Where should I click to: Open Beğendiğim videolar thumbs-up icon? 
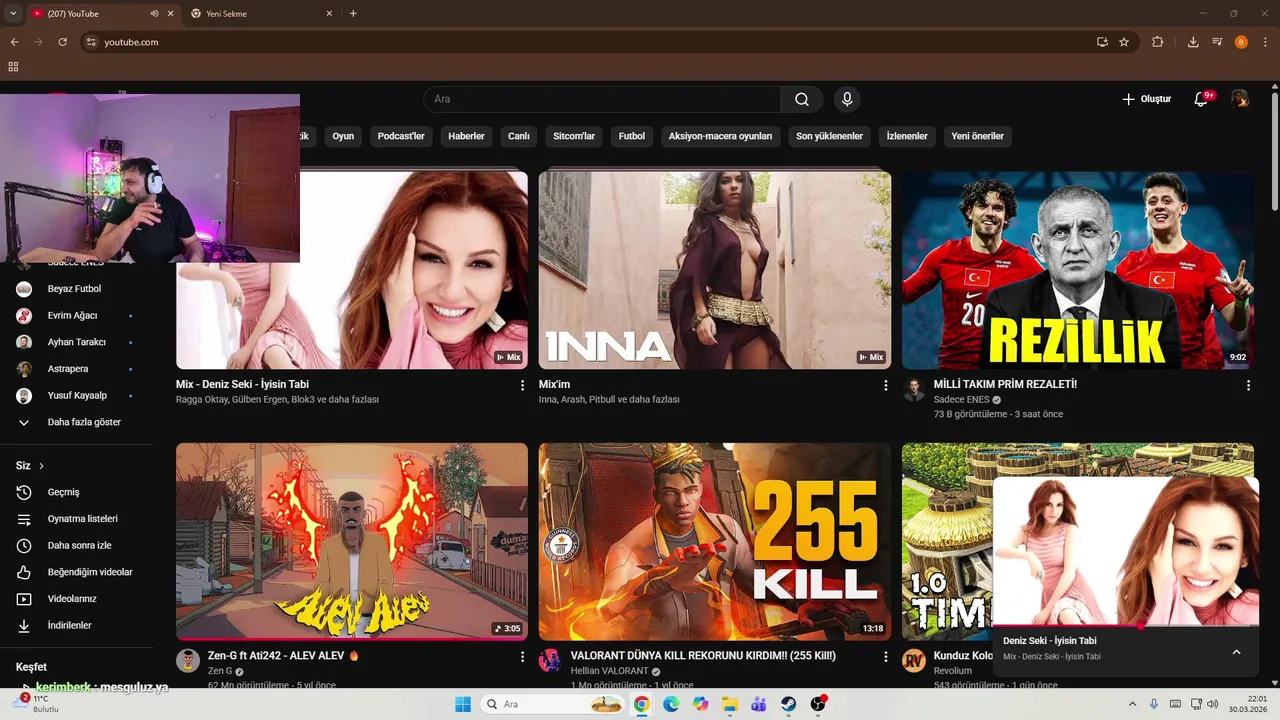(24, 572)
